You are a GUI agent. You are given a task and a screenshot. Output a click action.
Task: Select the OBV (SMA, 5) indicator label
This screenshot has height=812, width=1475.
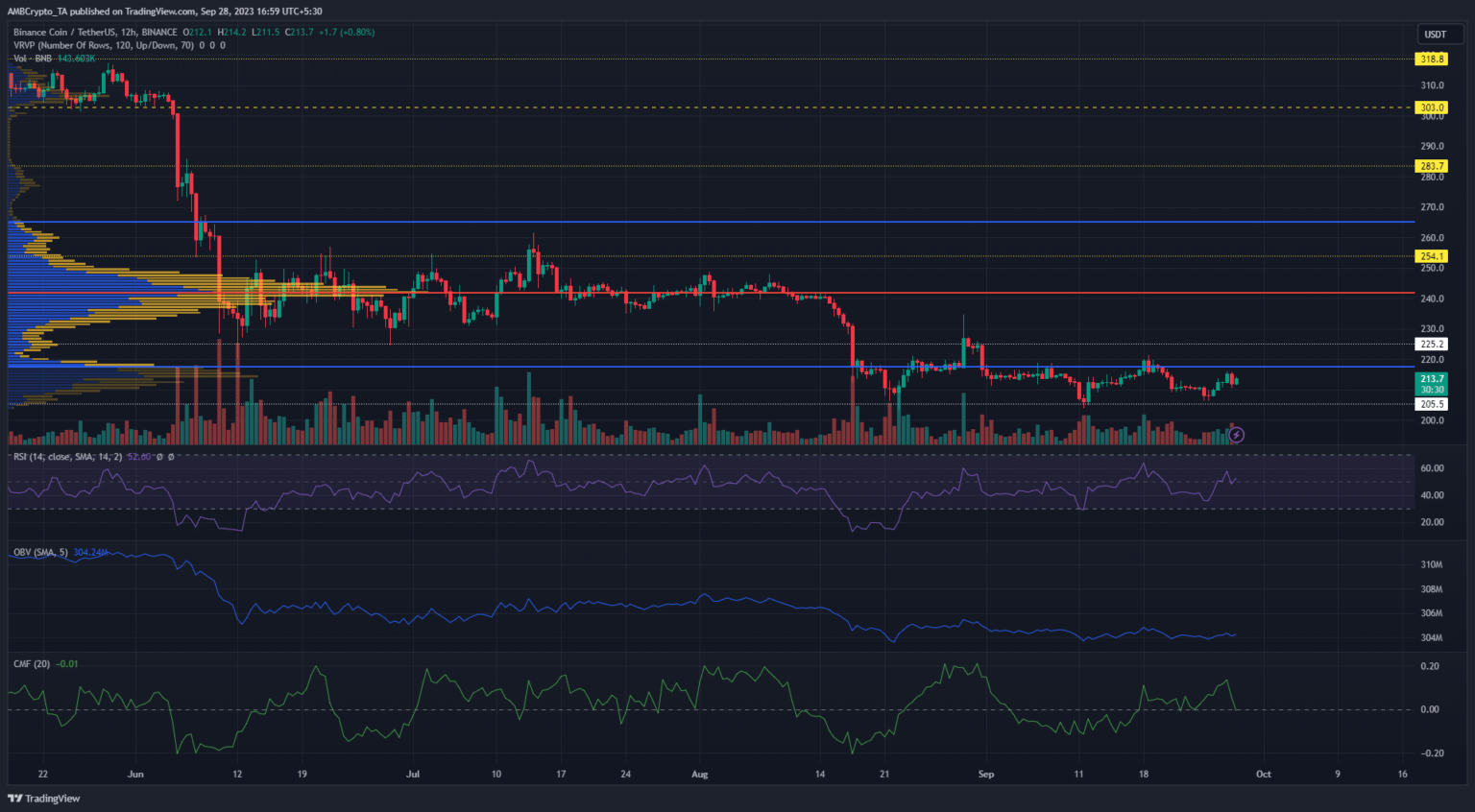[40, 553]
